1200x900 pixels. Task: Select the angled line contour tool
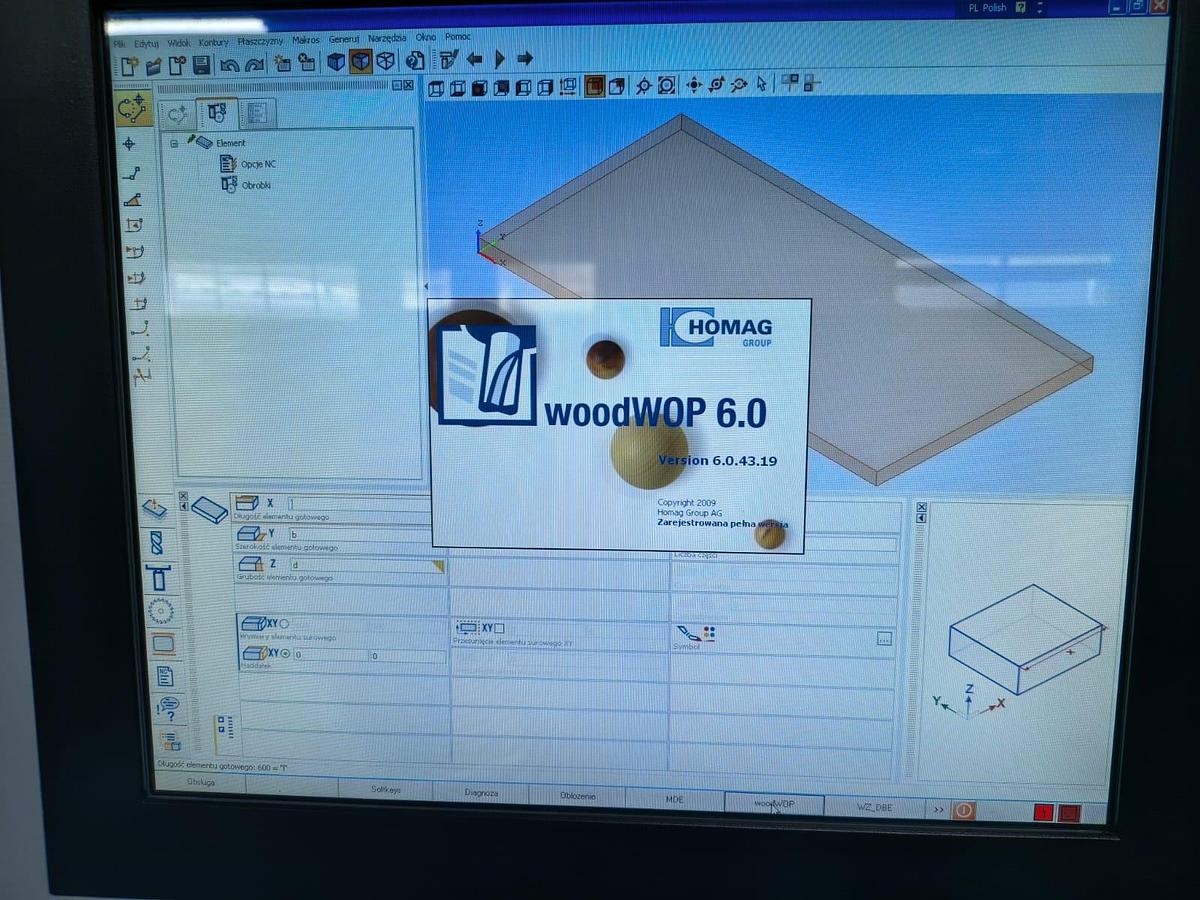tap(132, 200)
